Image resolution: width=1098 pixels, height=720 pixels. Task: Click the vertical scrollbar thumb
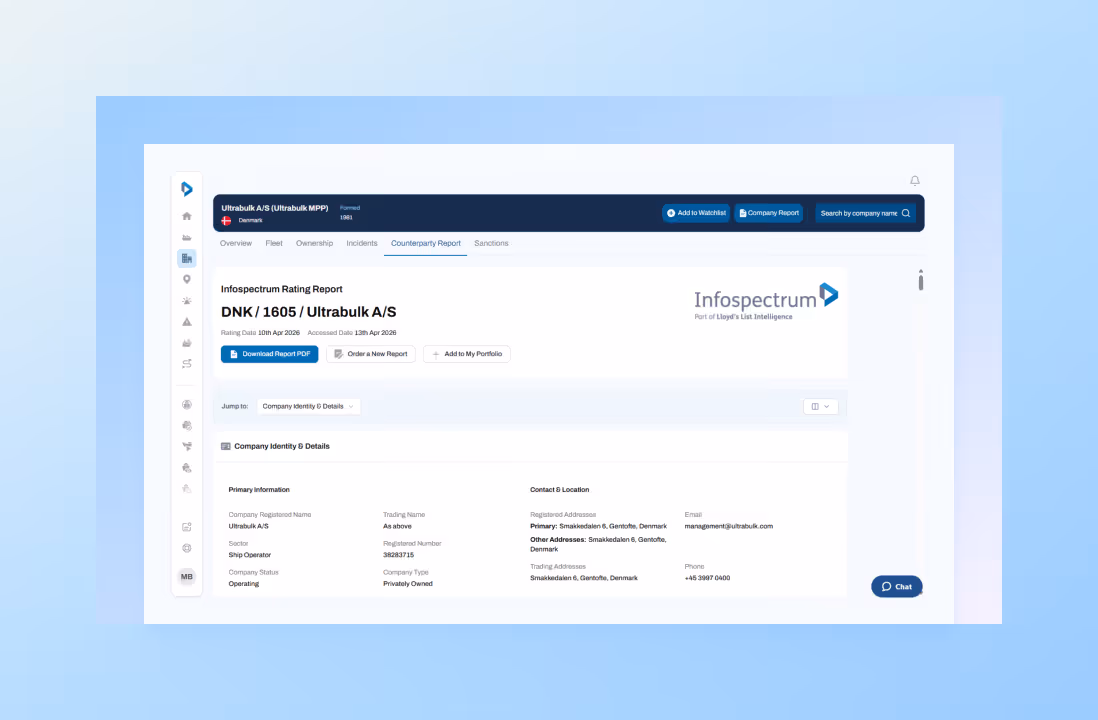(921, 282)
